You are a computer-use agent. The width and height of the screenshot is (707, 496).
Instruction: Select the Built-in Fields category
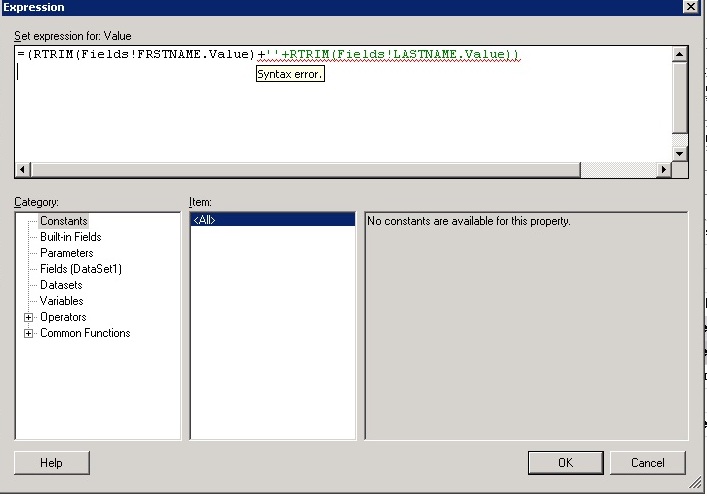click(x=71, y=237)
